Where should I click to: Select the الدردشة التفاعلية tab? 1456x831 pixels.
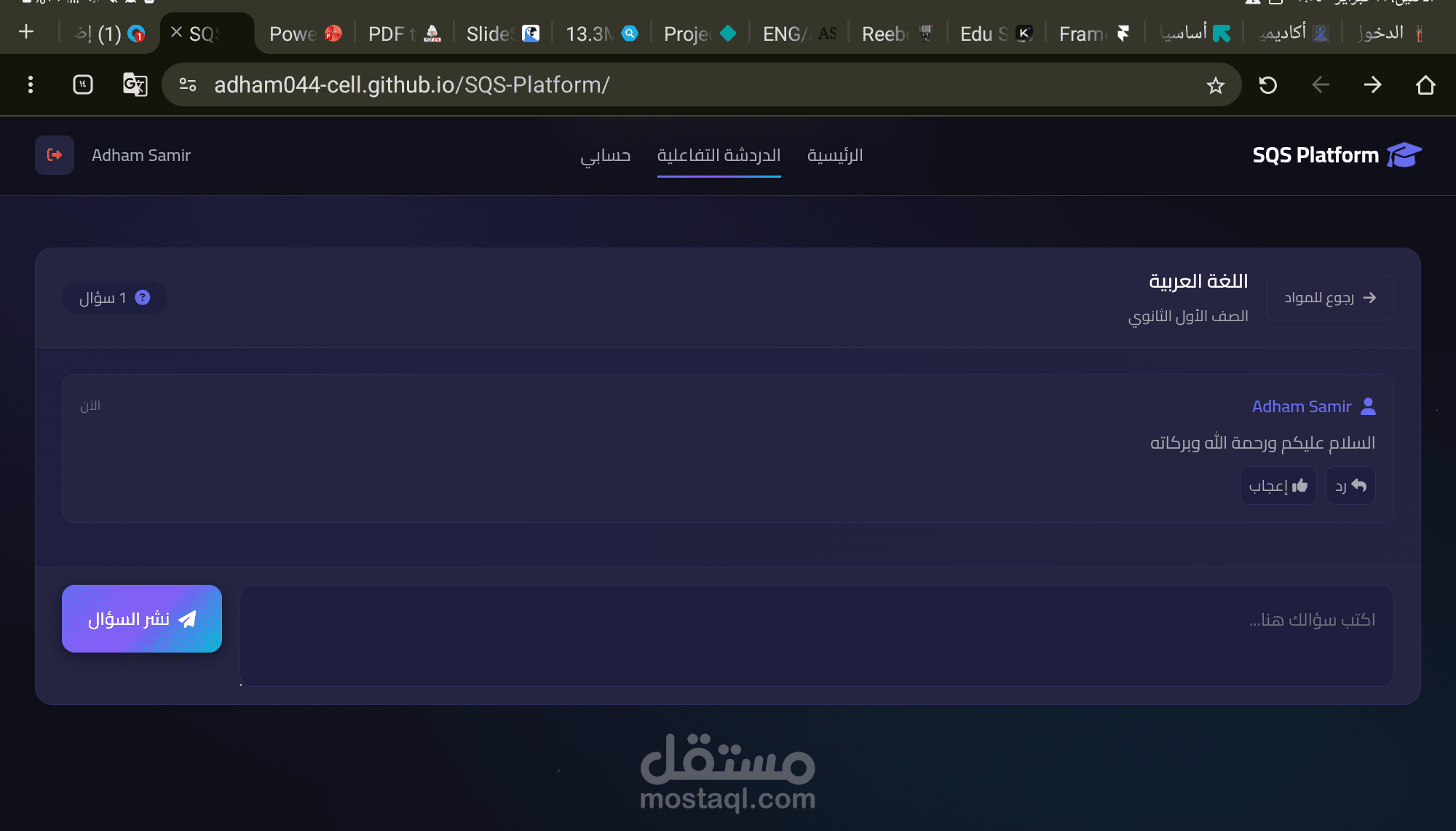pyautogui.click(x=719, y=155)
